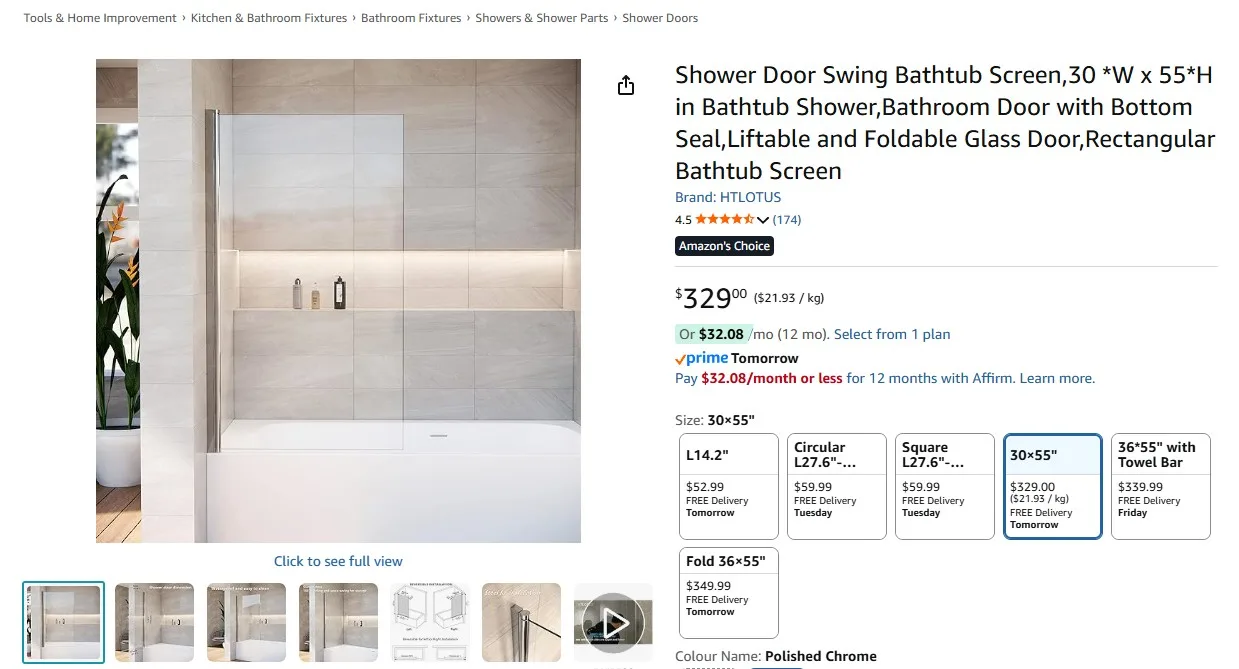Navigate to Shower Doors breadcrumb
The width and height of the screenshot is (1239, 669).
coord(660,17)
